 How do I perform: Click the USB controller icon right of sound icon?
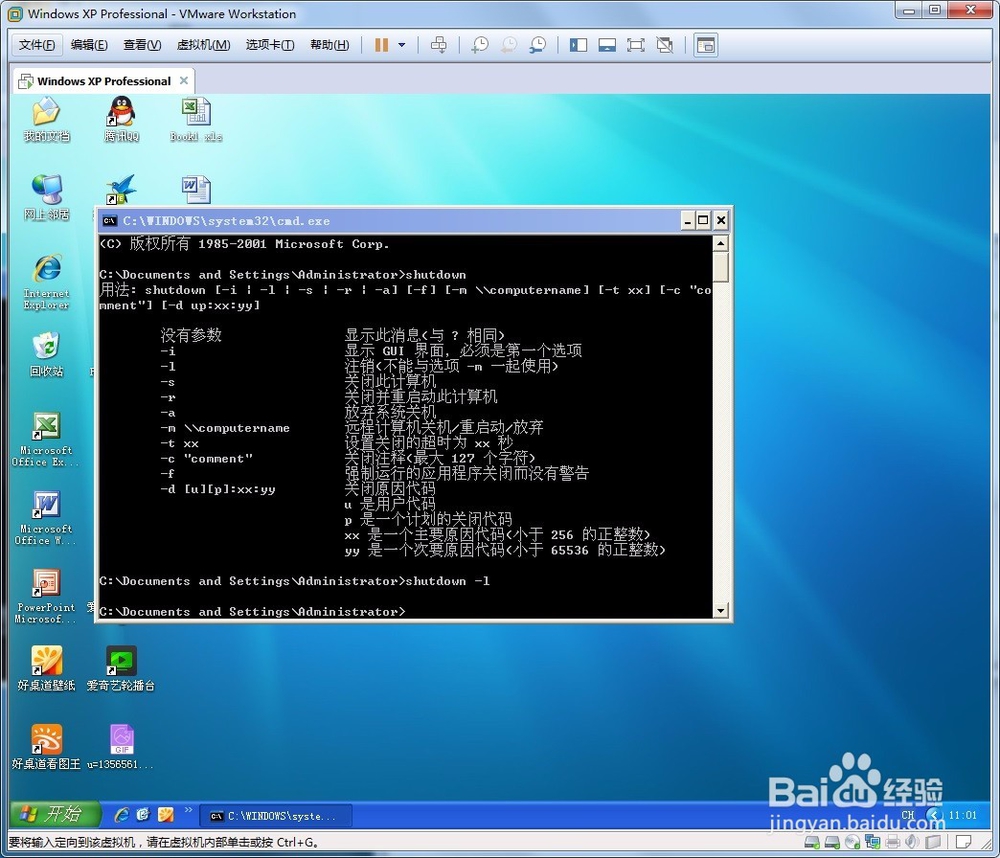click(933, 842)
